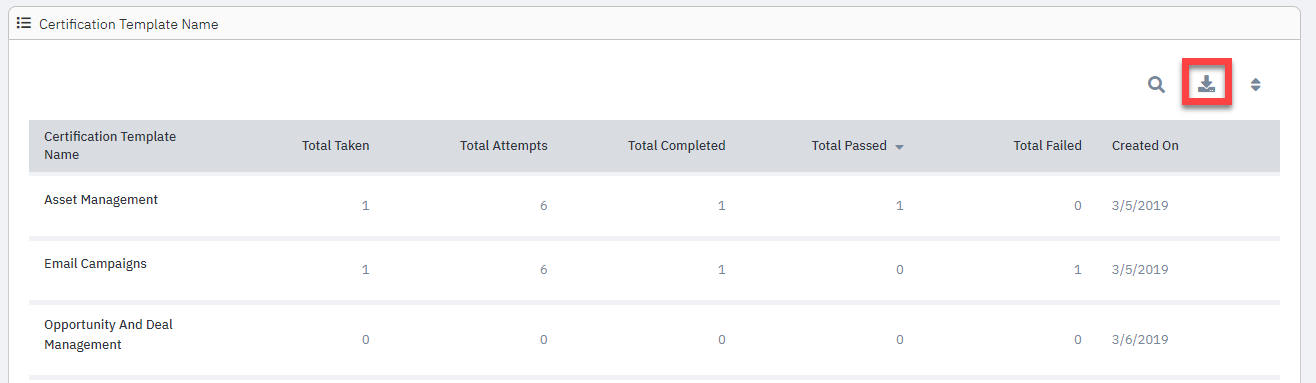Screen dimensions: 1316x383
Task: Open Email Campaigns Total Failed count
Action: tap(1078, 270)
